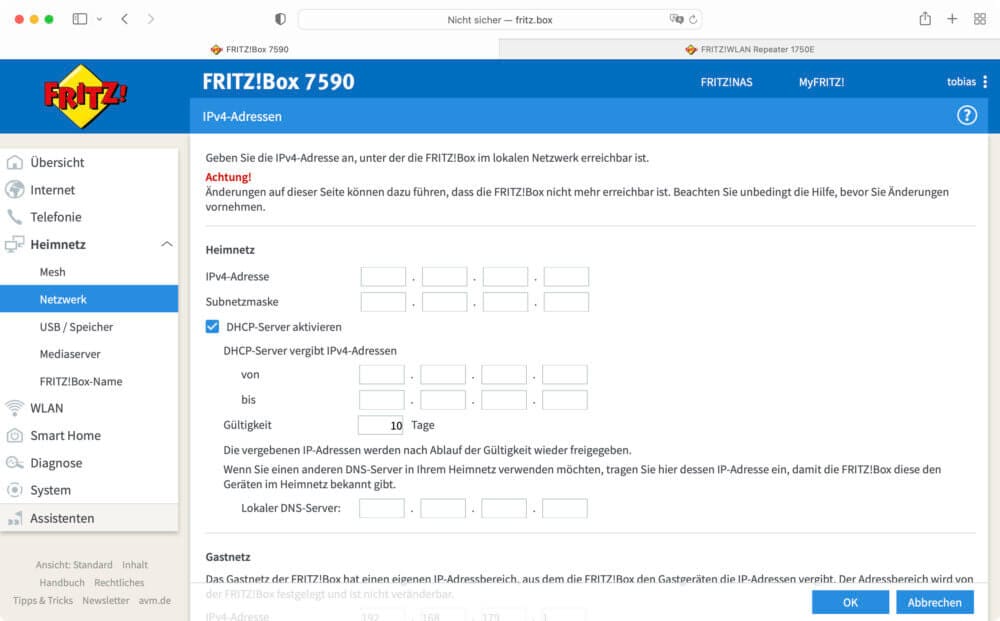Show Safari tab overview
This screenshot has height=621, width=1000.
pyautogui.click(x=980, y=19)
